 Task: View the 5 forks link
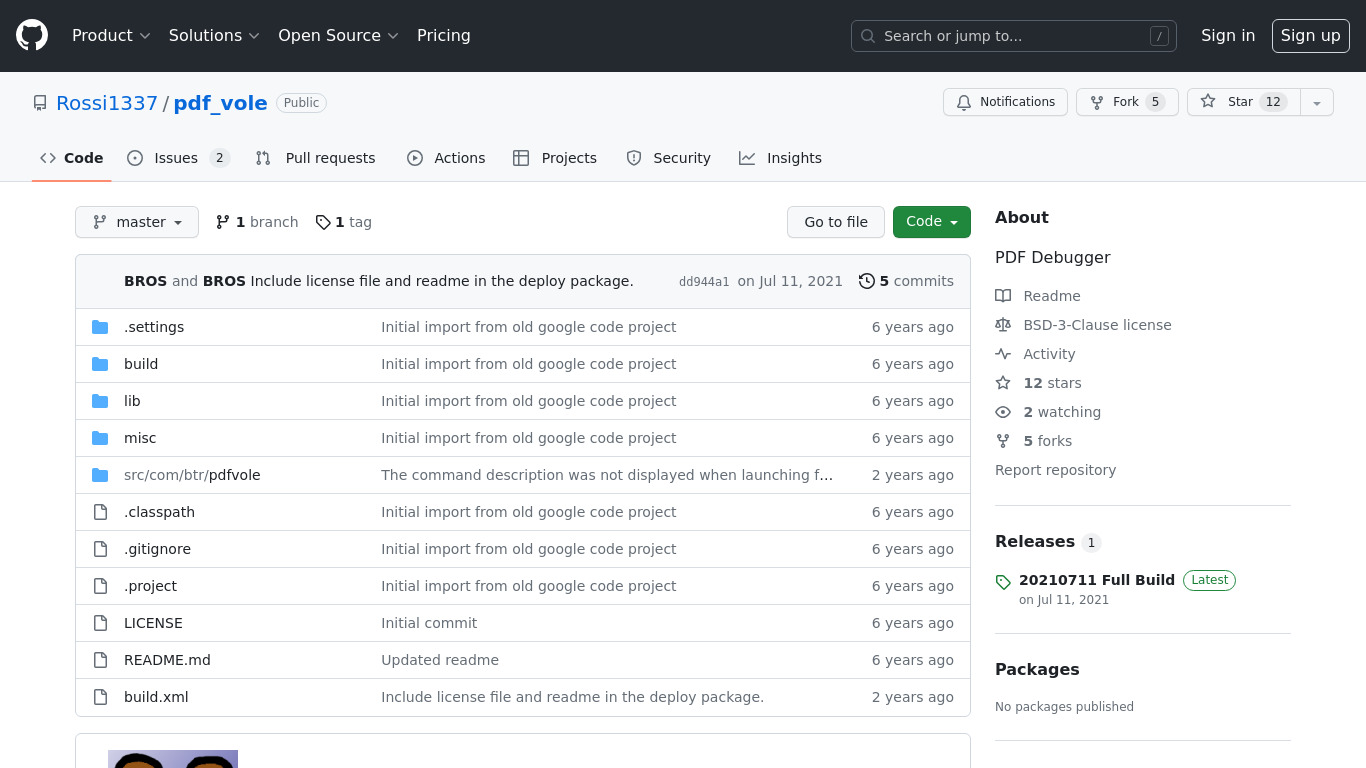click(x=1033, y=441)
